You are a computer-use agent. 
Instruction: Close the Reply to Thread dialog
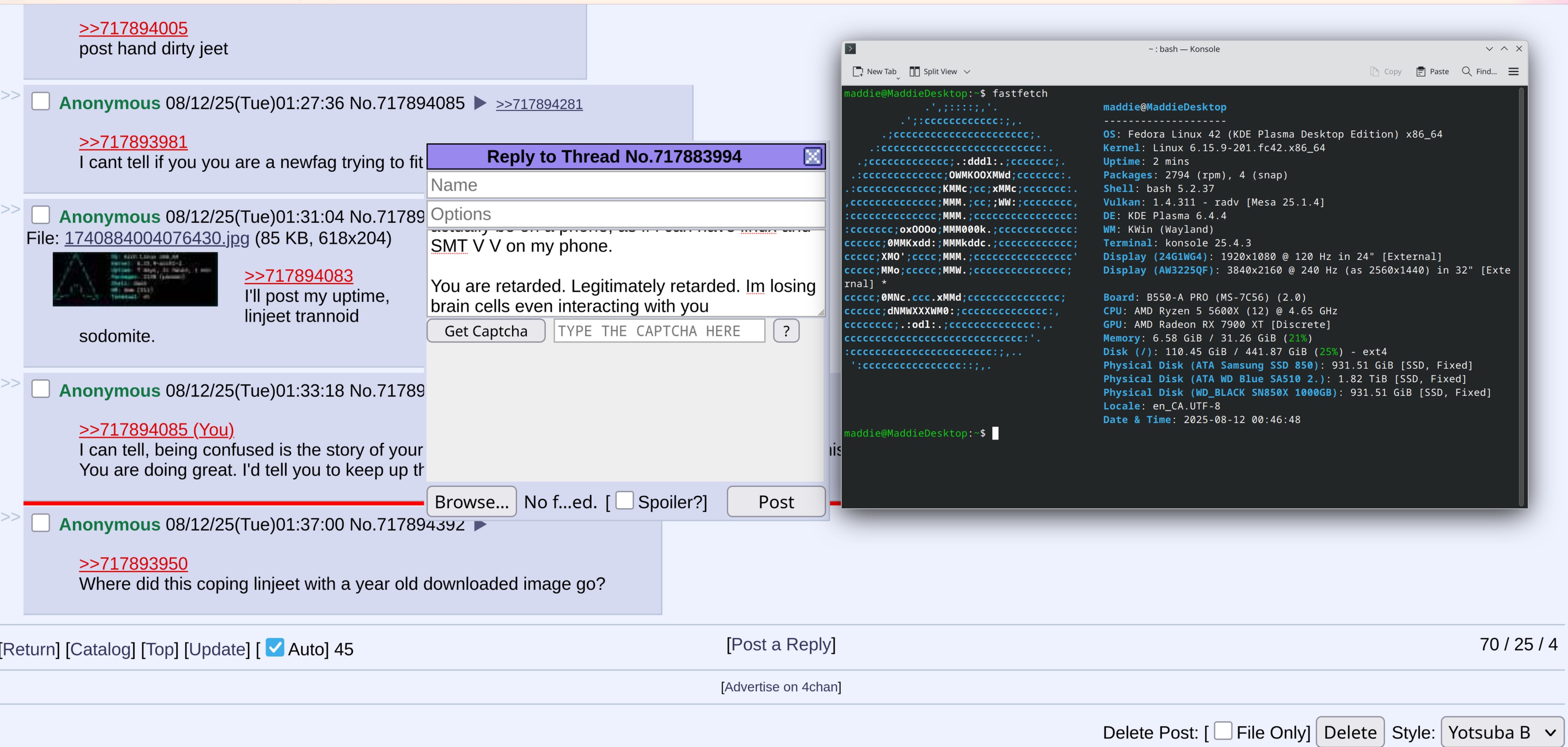coord(813,156)
